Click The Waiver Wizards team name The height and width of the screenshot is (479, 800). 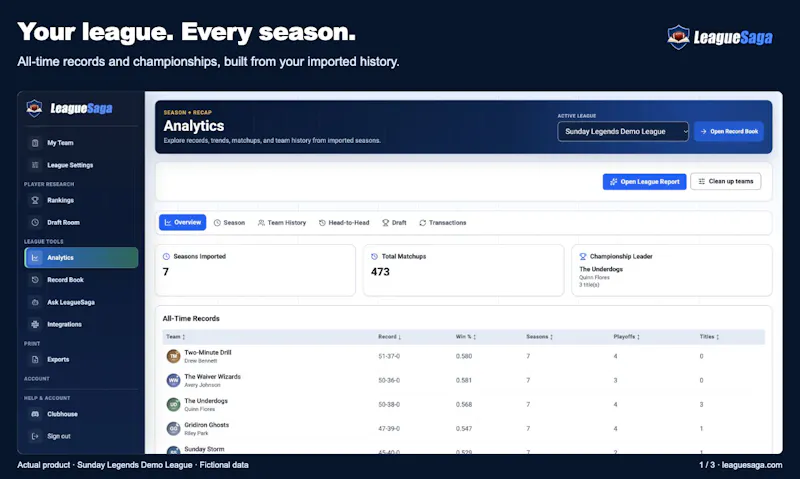tap(212, 376)
